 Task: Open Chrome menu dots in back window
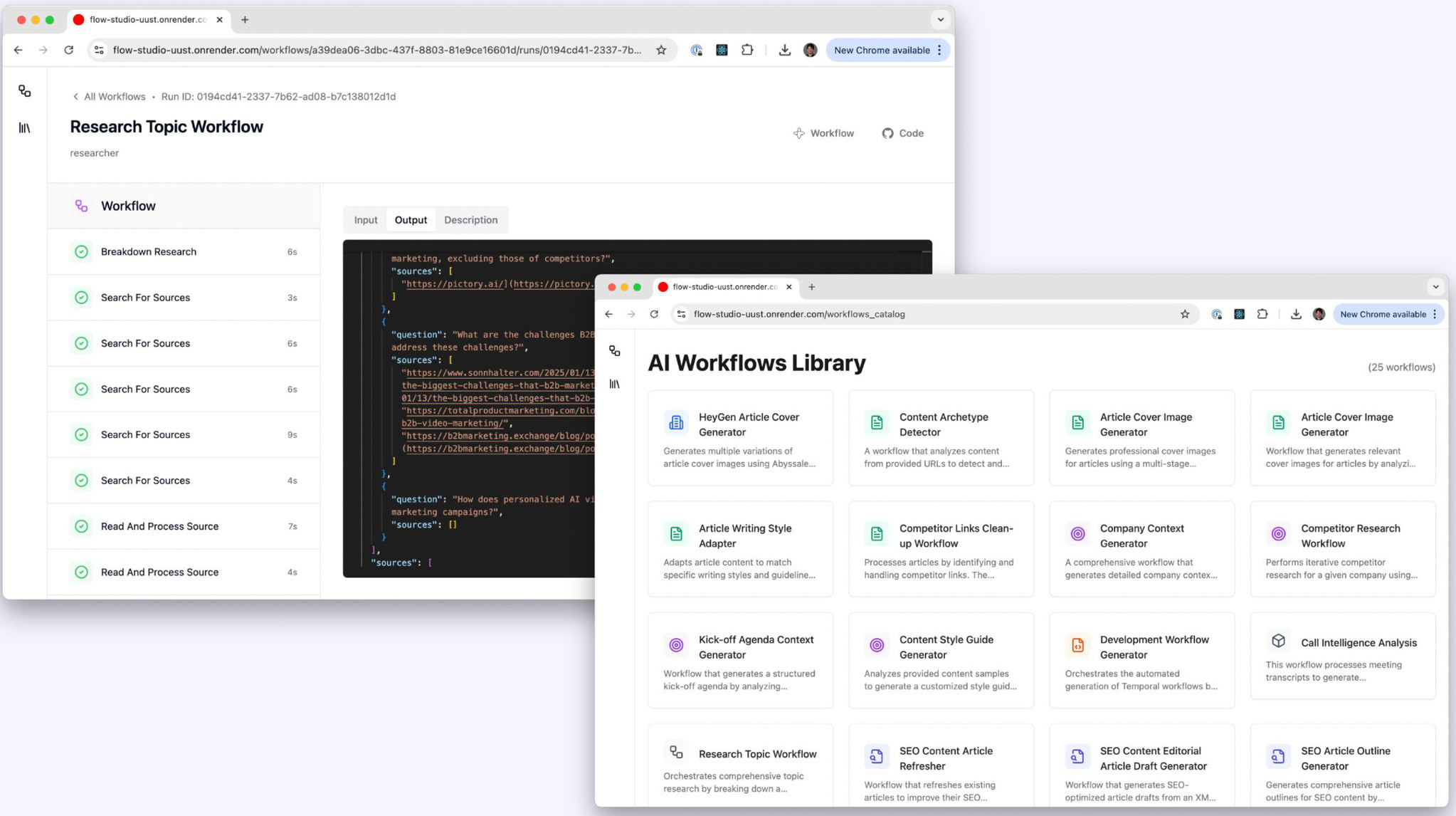coord(939,50)
